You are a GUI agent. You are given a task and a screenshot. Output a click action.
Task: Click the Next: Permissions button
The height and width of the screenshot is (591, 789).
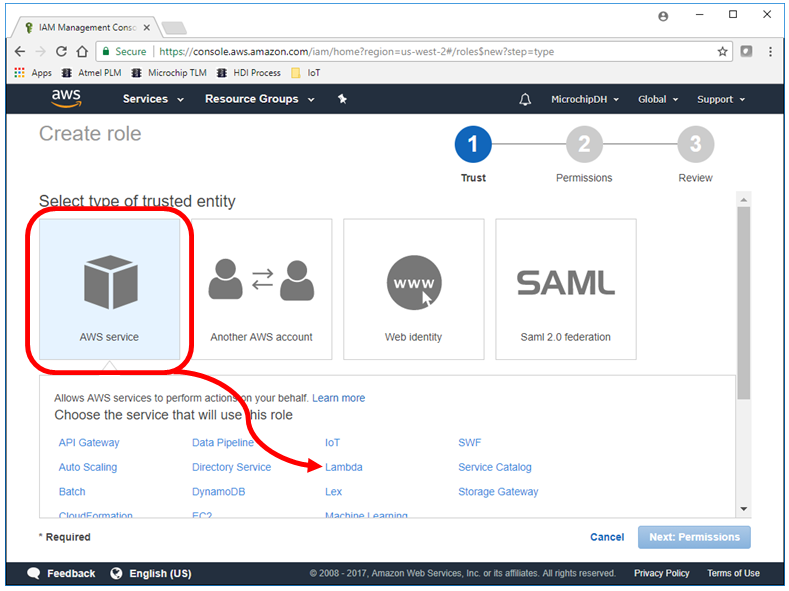tap(694, 537)
